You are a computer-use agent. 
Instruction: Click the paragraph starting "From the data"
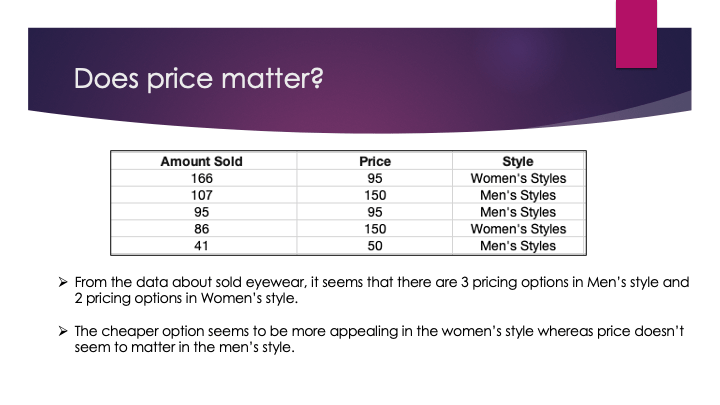click(380, 290)
